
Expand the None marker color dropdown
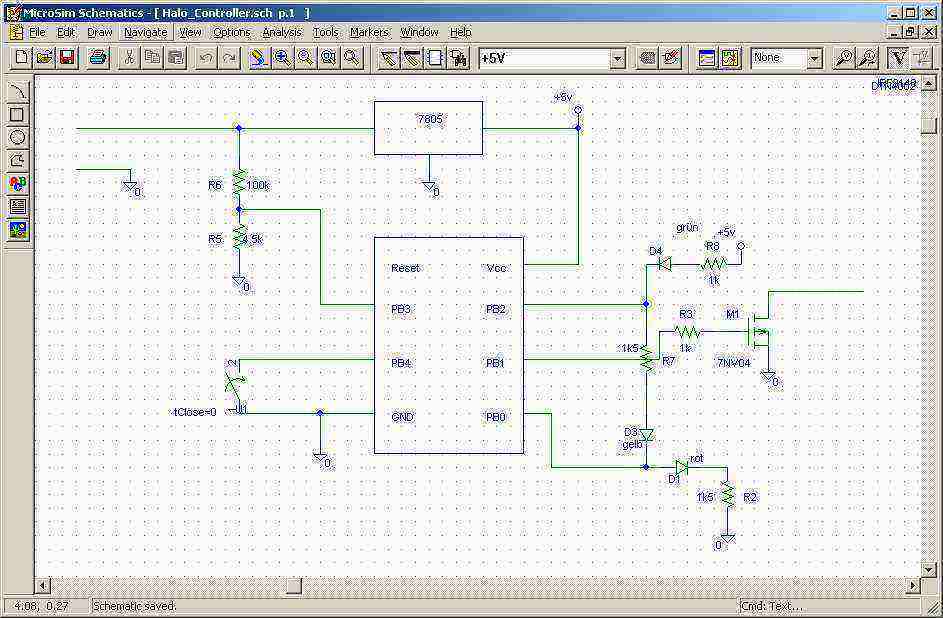pyautogui.click(x=814, y=58)
